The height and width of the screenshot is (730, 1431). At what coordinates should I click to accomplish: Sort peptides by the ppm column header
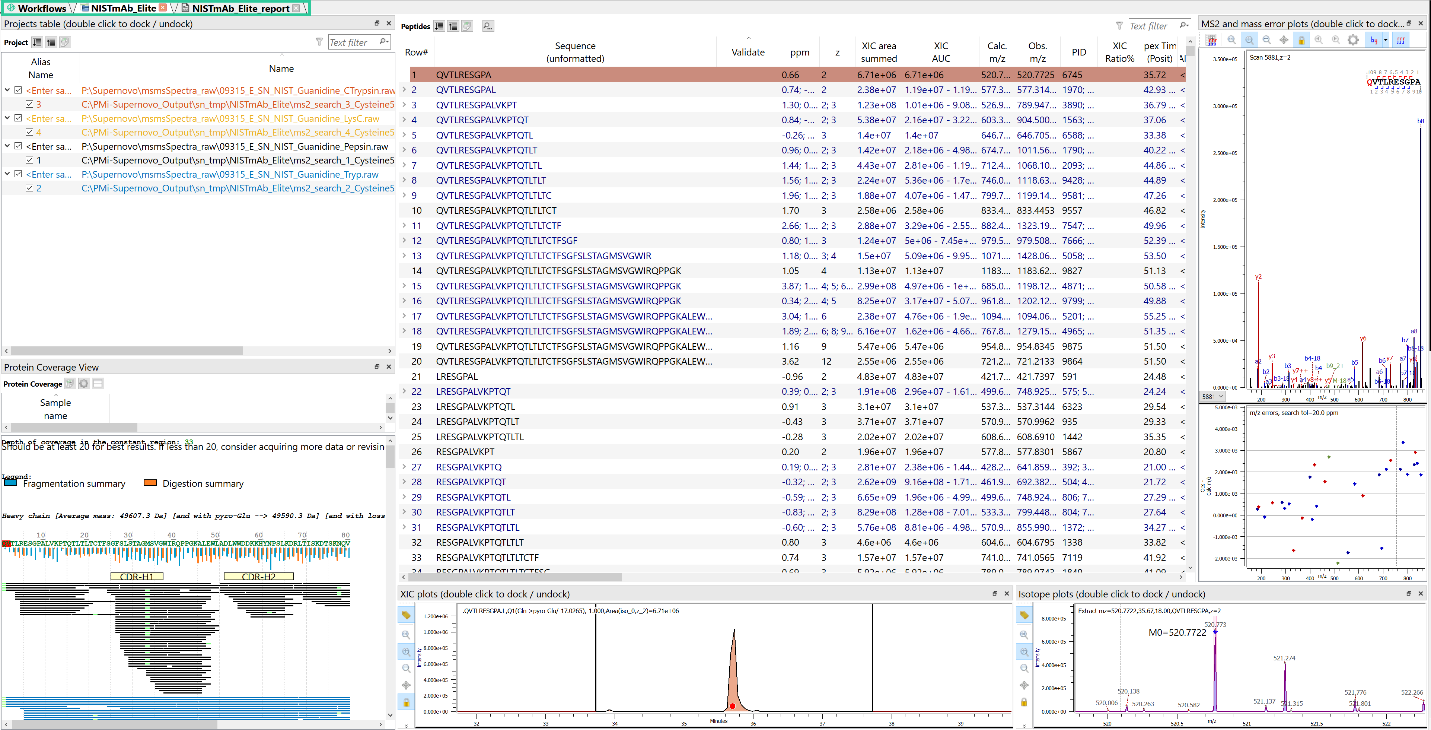[800, 52]
